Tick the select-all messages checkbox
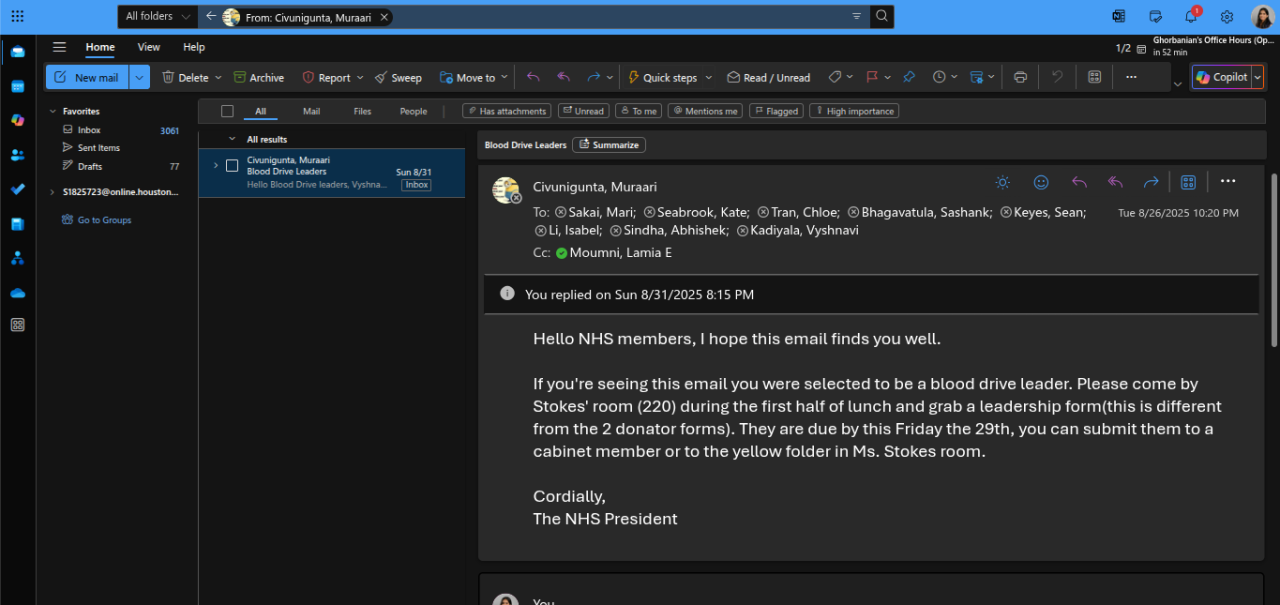The height and width of the screenshot is (605, 1280). click(x=227, y=111)
